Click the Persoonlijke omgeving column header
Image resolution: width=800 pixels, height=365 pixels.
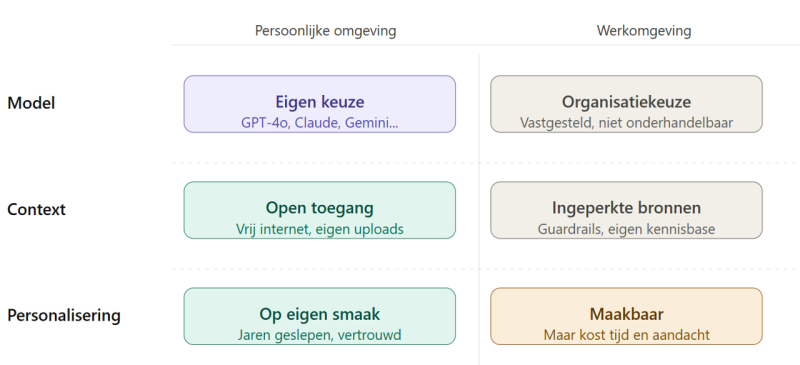(326, 31)
